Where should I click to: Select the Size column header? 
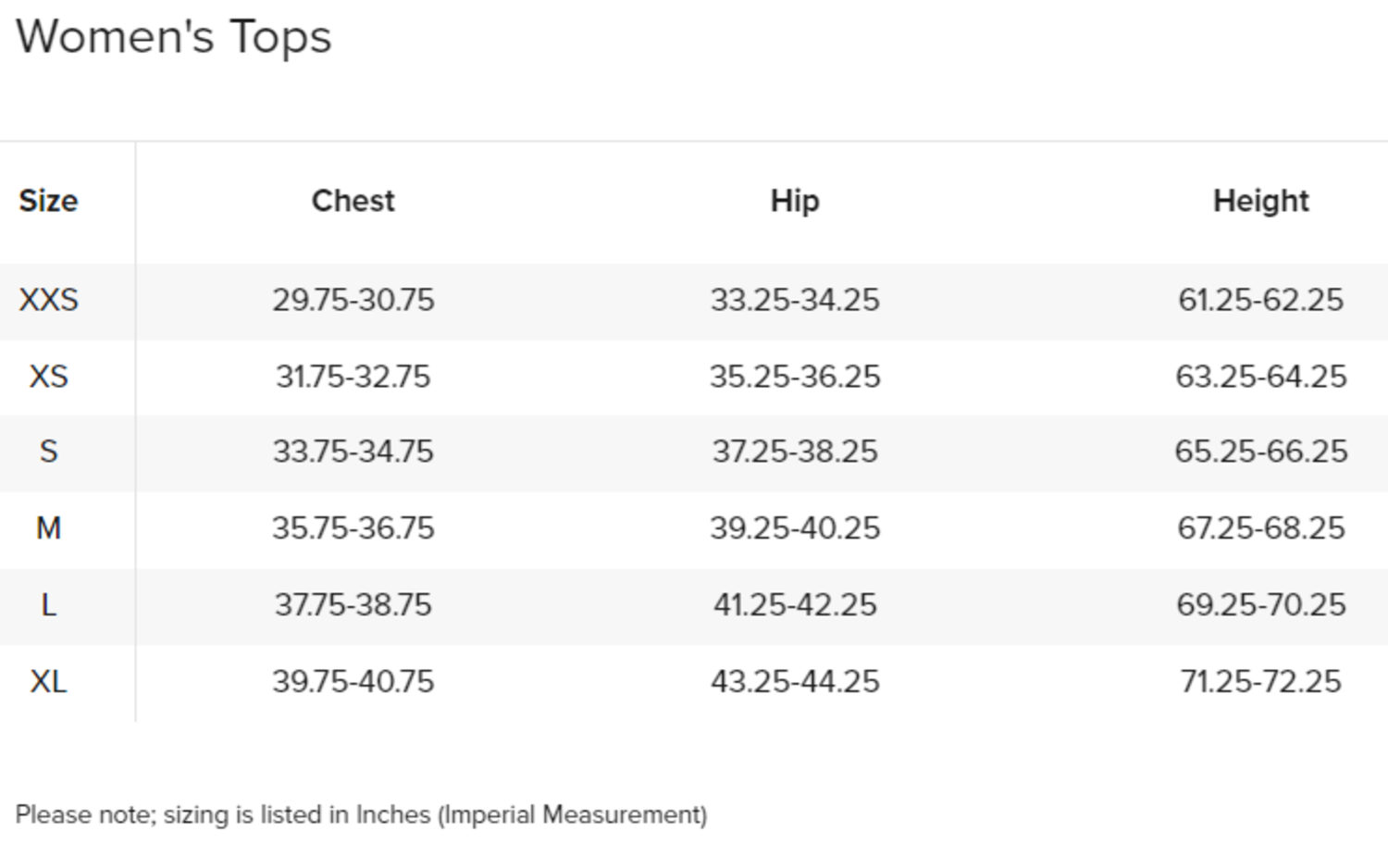click(x=48, y=201)
